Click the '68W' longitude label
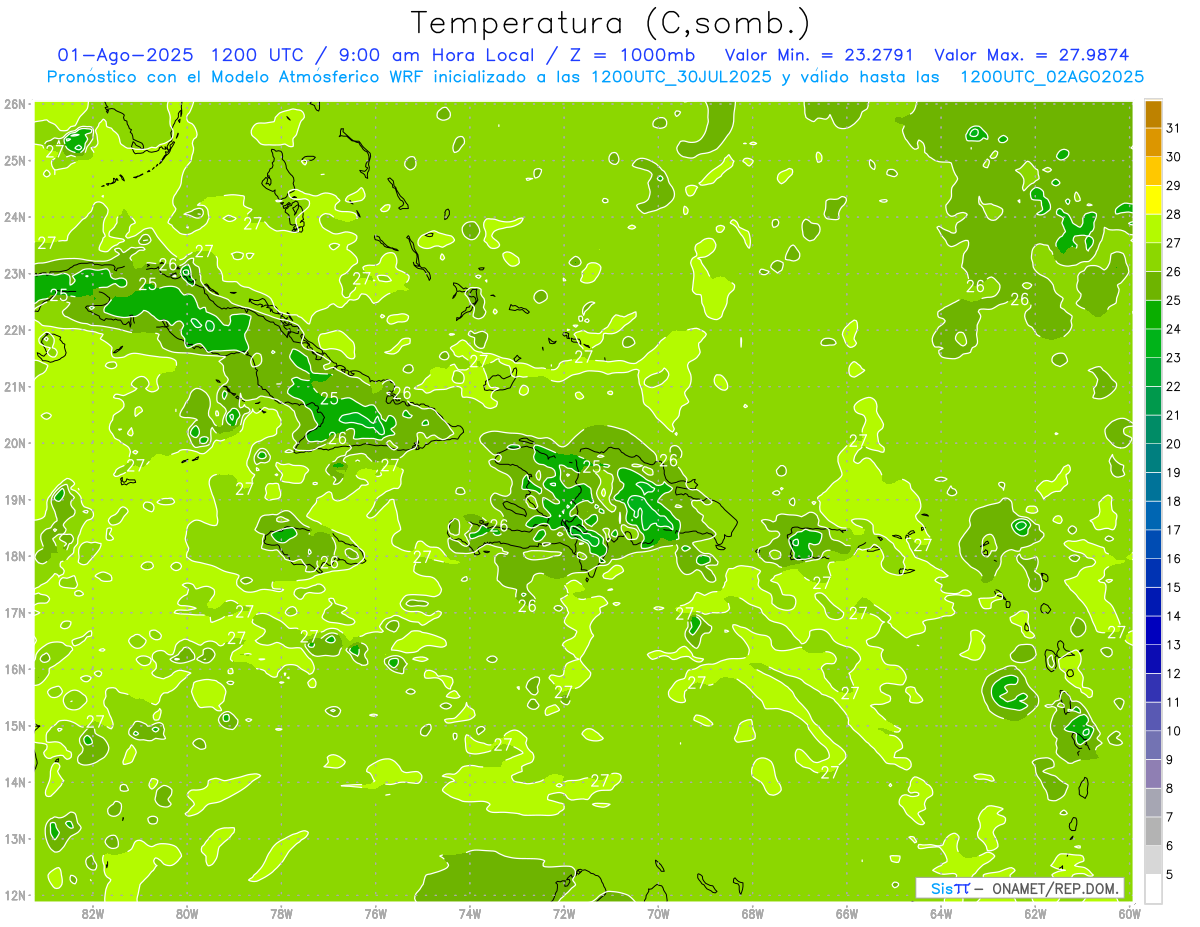This screenshot has width=1200, height=927. pos(753,913)
